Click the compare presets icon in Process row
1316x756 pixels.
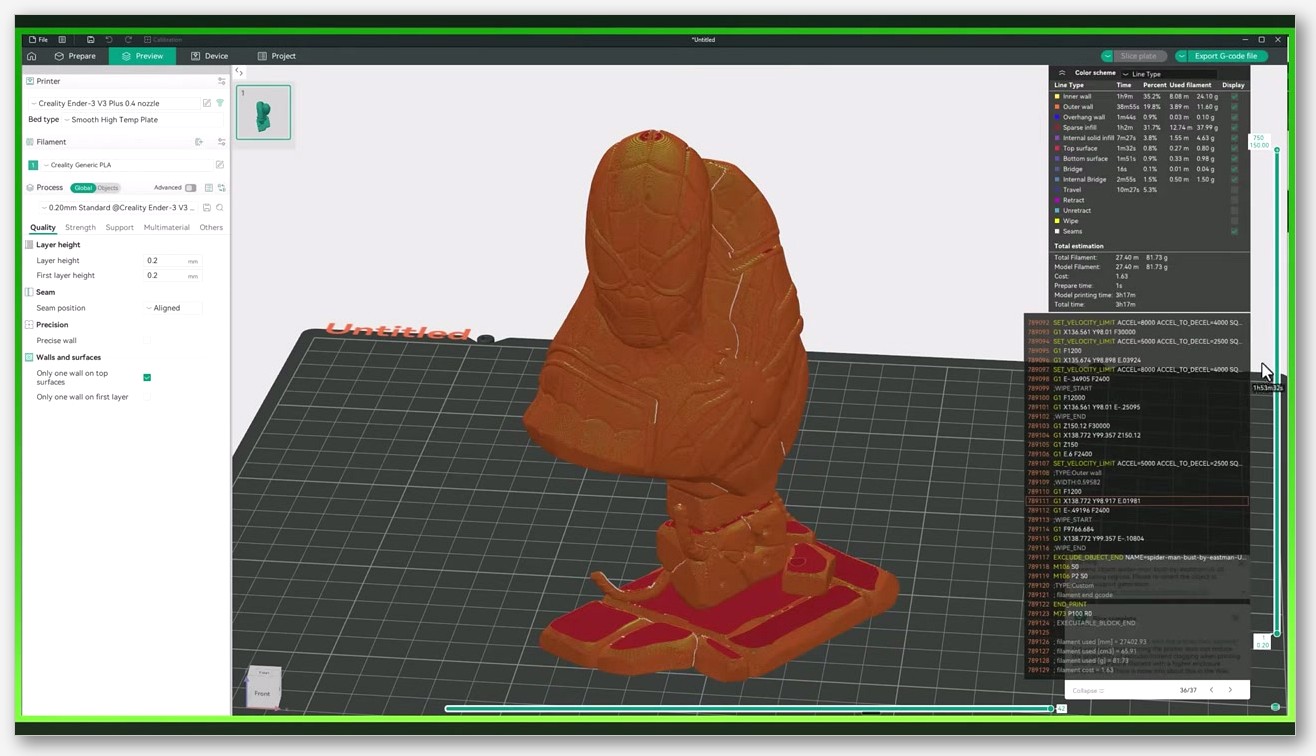coord(221,188)
